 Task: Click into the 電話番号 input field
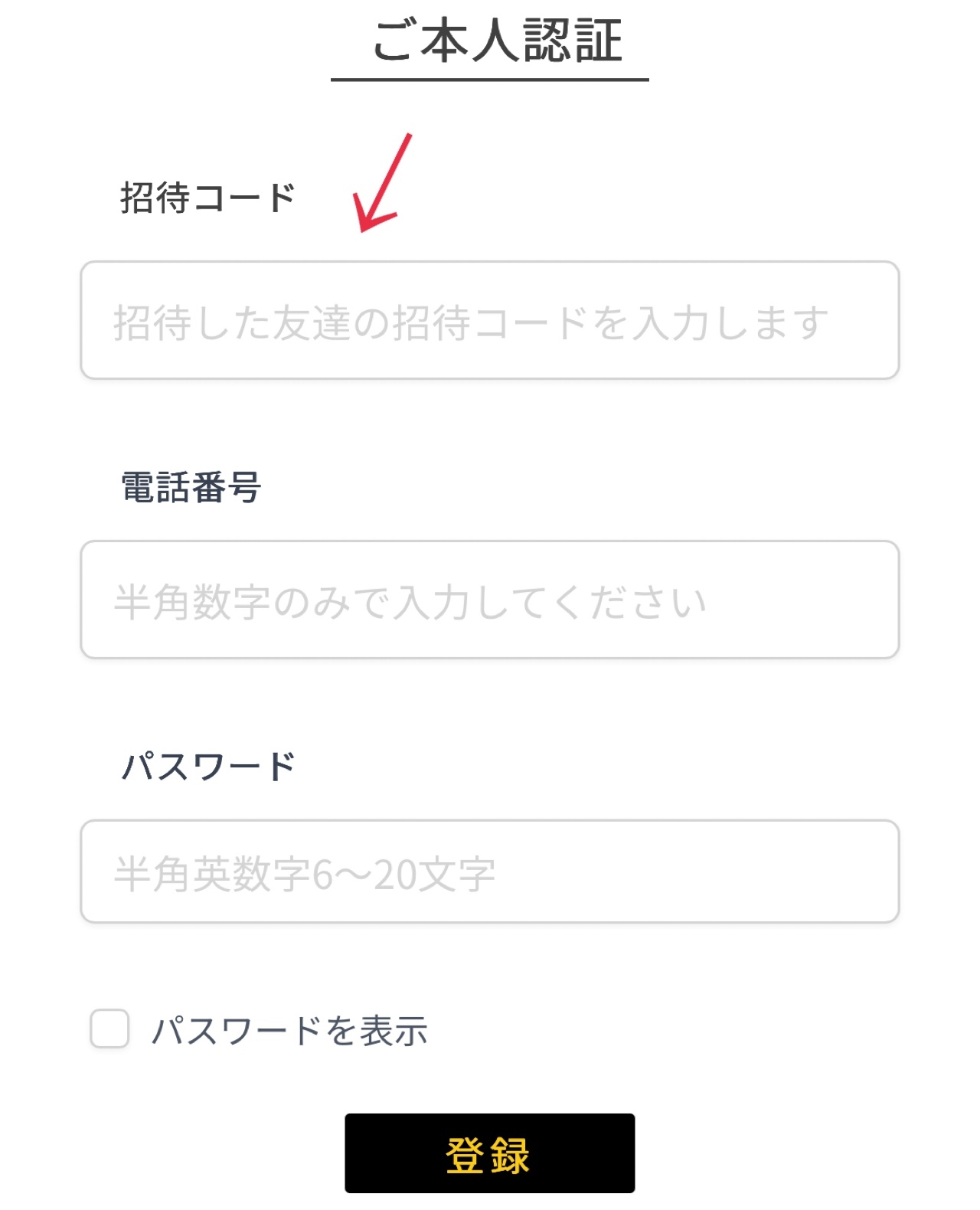click(x=490, y=600)
